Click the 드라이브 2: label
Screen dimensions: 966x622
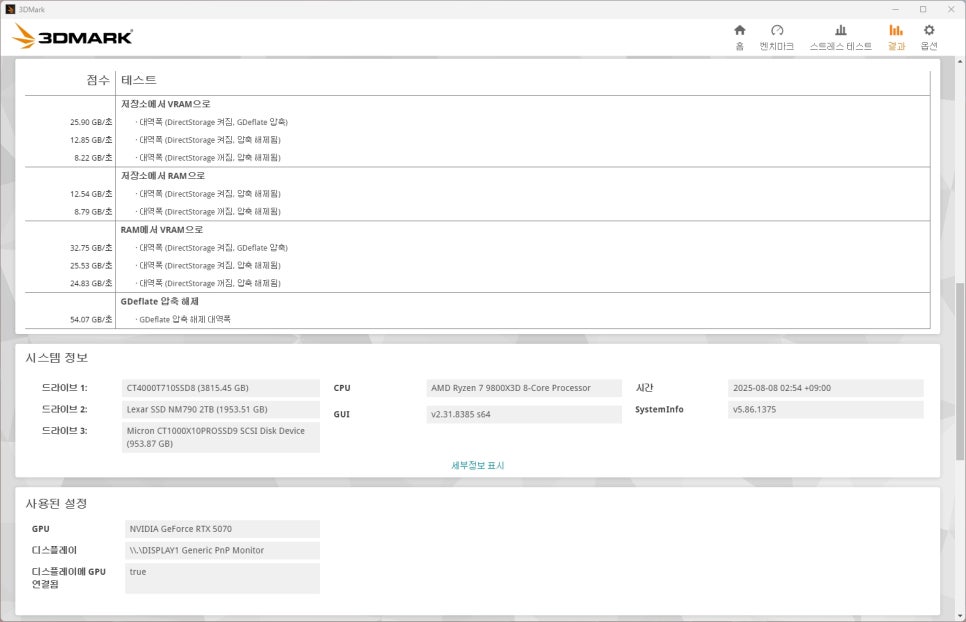pos(64,410)
